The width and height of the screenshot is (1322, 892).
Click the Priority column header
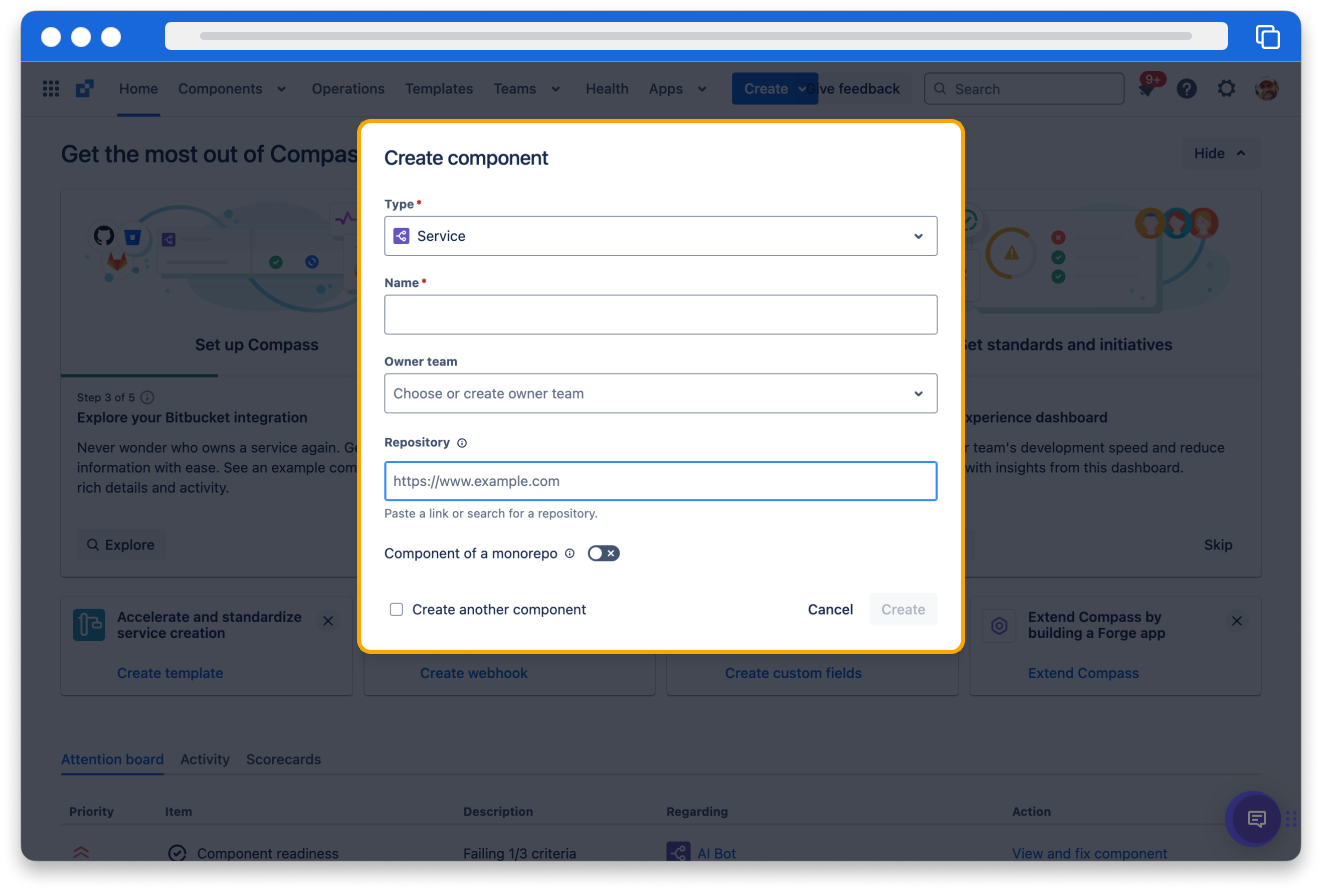click(x=91, y=811)
